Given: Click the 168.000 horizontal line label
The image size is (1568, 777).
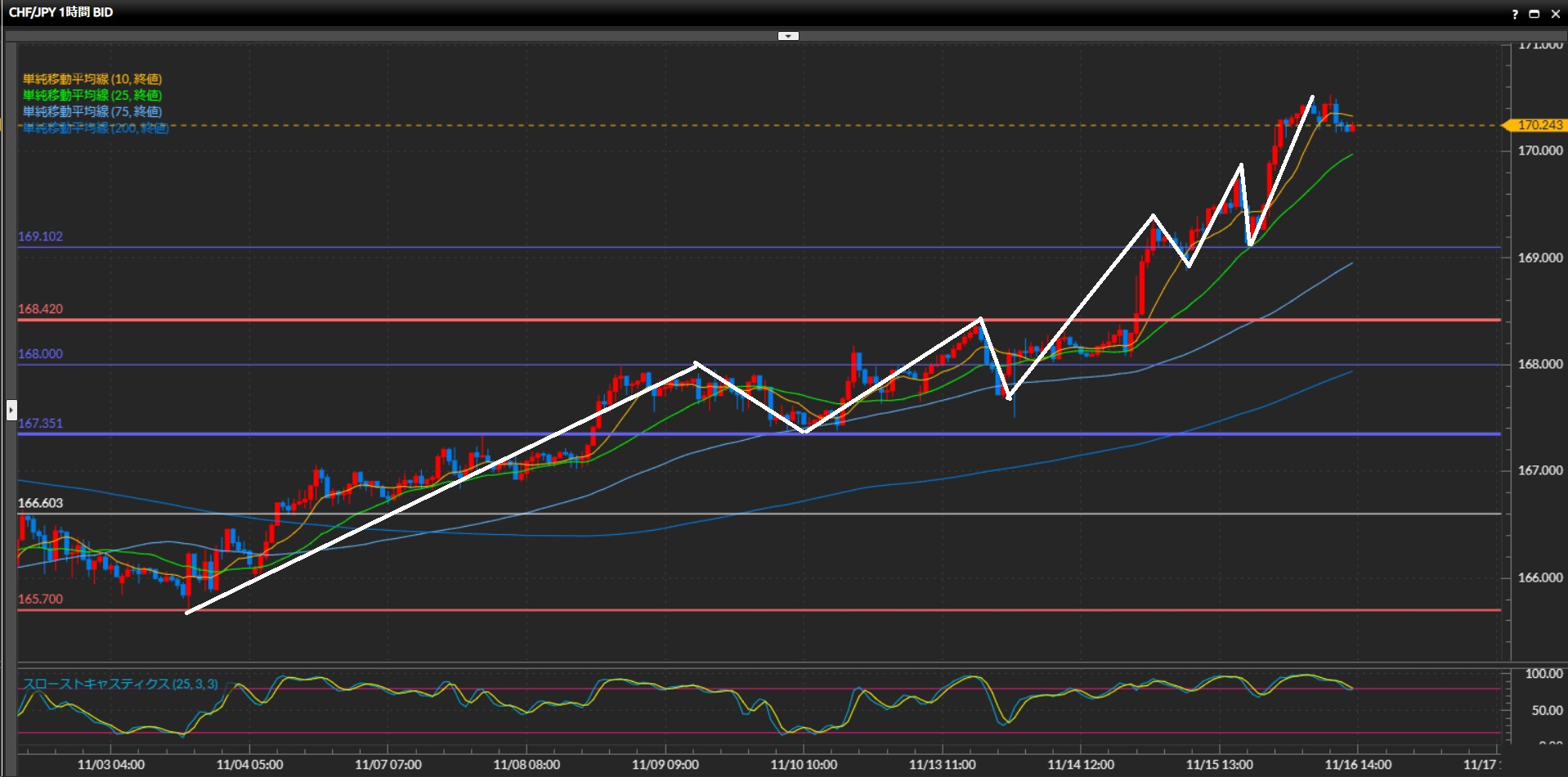Looking at the screenshot, I should click(x=41, y=354).
